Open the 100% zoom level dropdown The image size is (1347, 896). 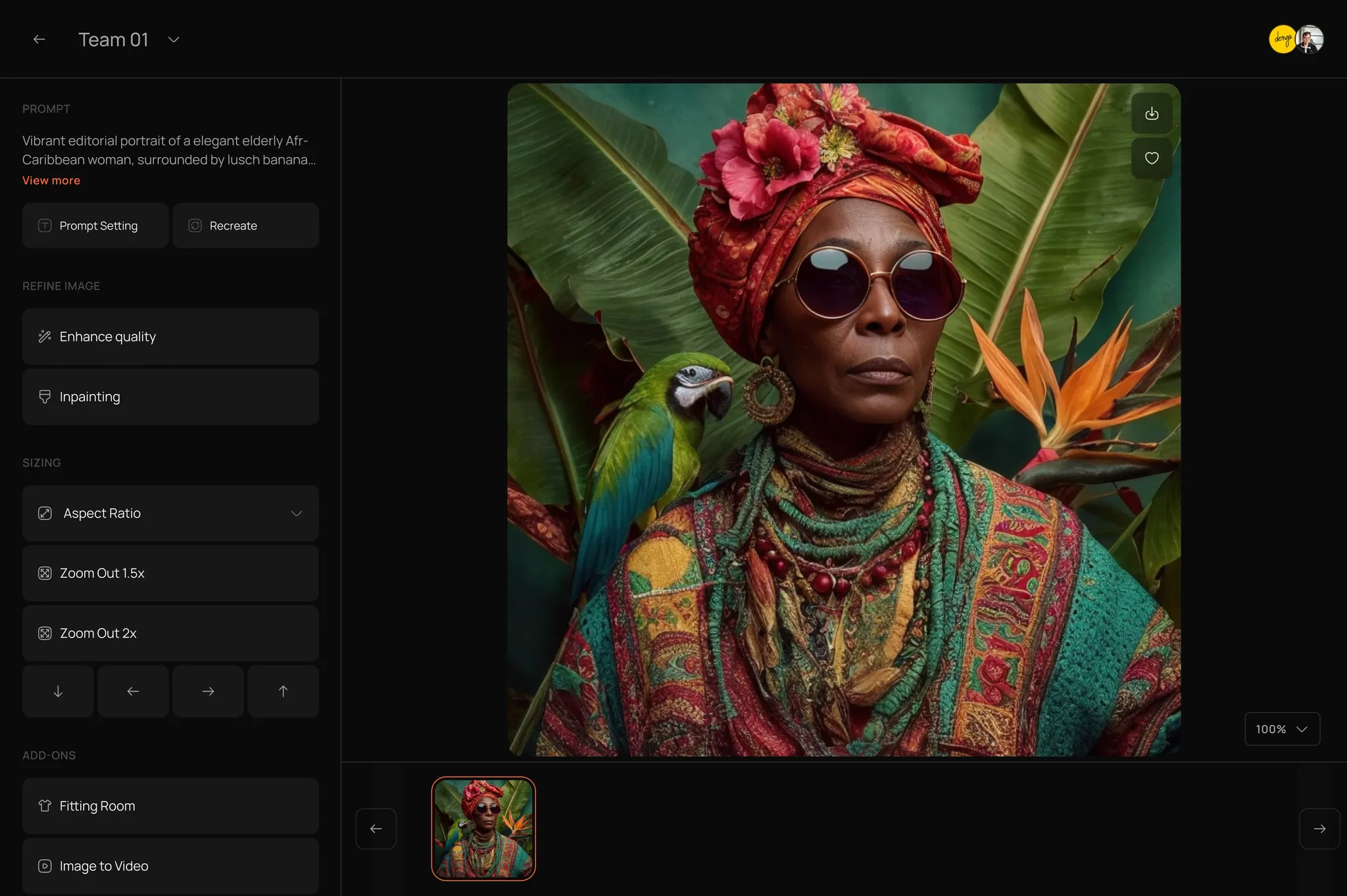[x=1281, y=729]
